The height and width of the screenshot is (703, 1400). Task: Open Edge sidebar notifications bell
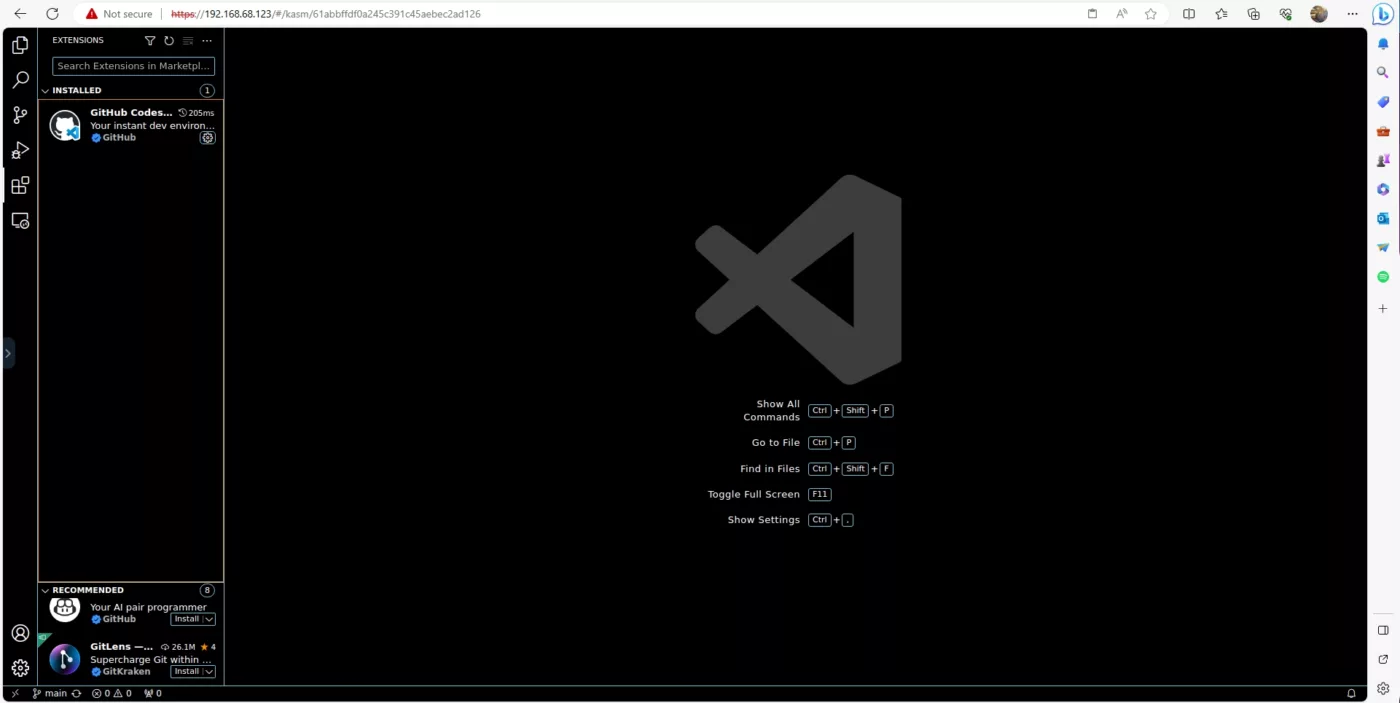(1383, 44)
